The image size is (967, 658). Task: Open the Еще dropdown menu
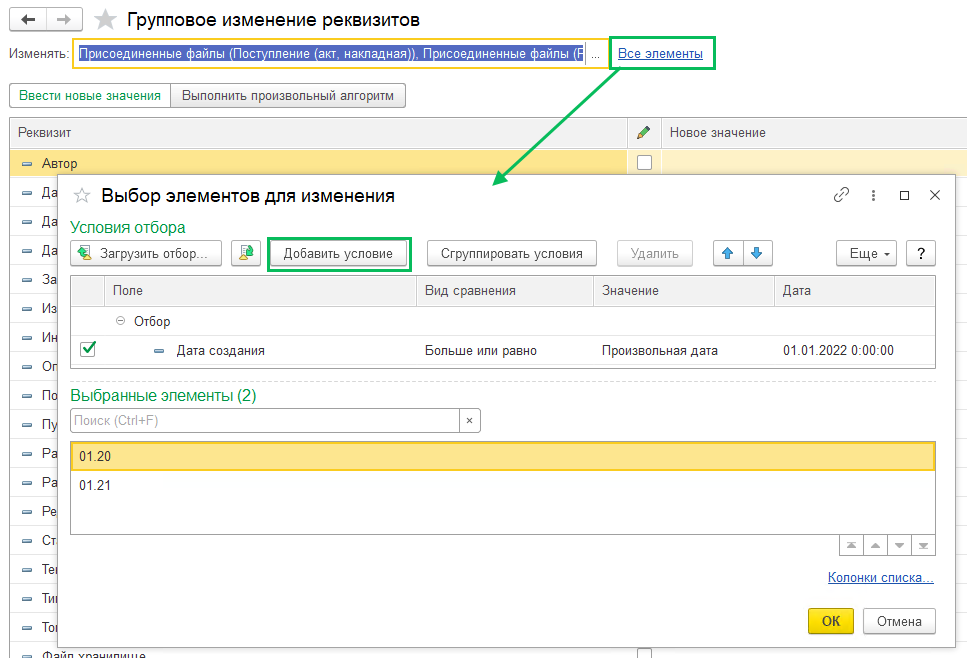tap(866, 253)
